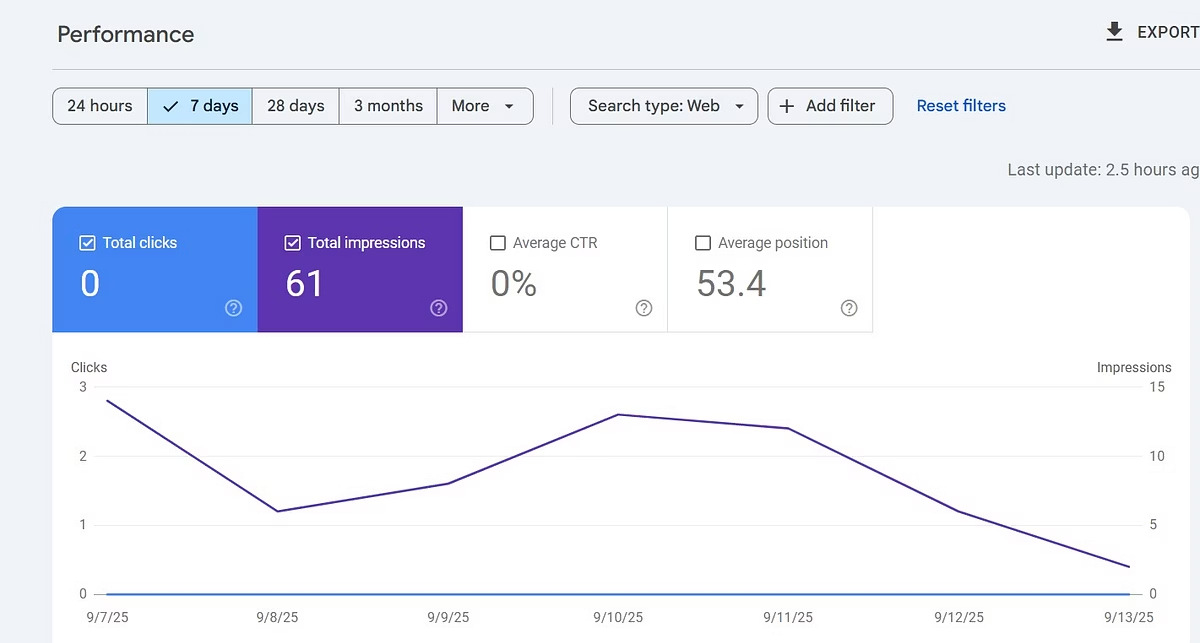Select the 24 hours date range
Viewport: 1200px width, 643px height.
pyautogui.click(x=100, y=106)
